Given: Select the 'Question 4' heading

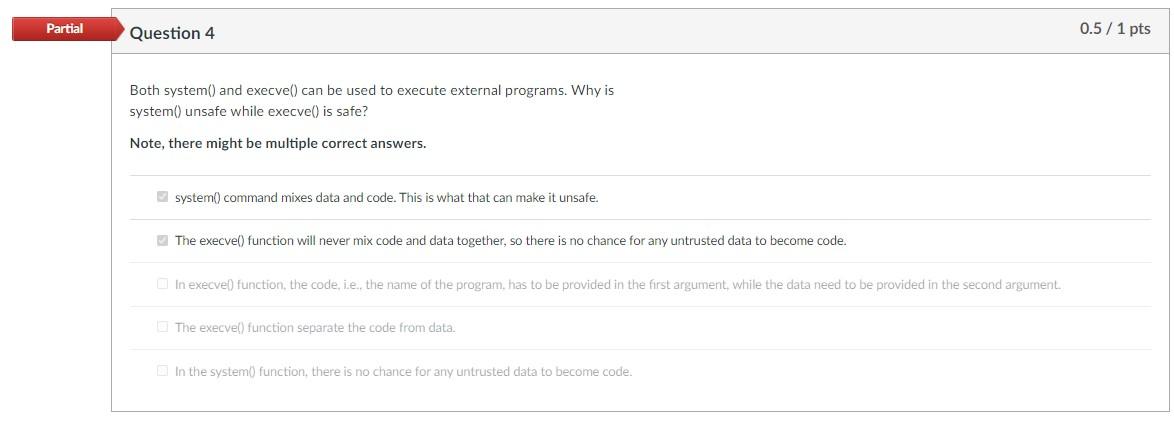Looking at the screenshot, I should [172, 33].
